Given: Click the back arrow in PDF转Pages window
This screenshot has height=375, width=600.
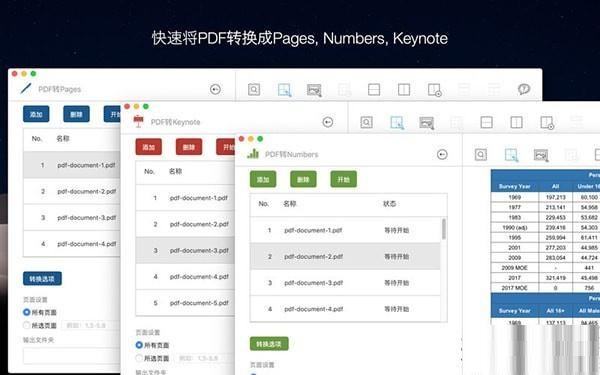Looking at the screenshot, I should (215, 90).
